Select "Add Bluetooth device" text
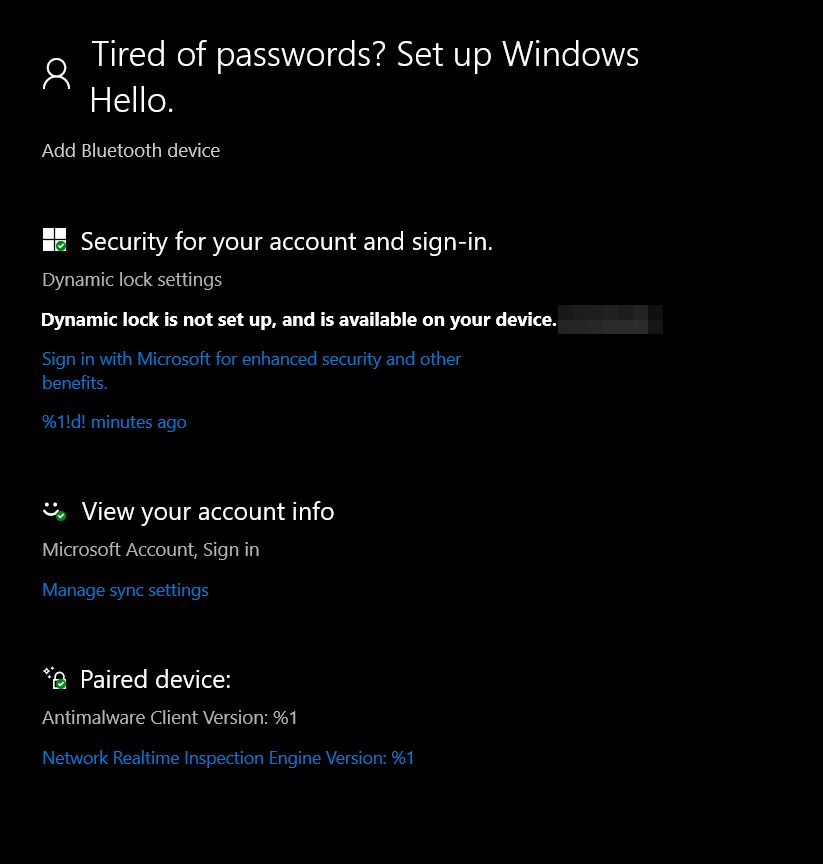Viewport: 823px width, 864px height. point(131,151)
